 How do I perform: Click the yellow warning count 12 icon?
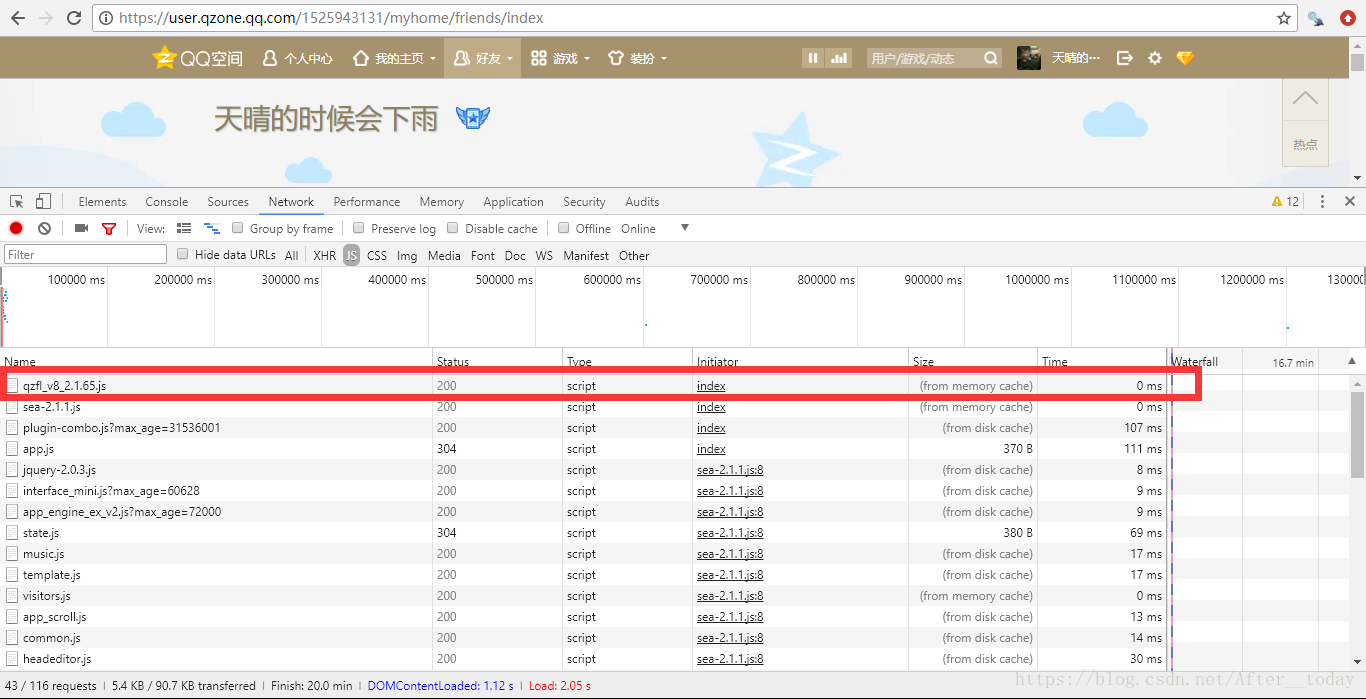[1285, 201]
